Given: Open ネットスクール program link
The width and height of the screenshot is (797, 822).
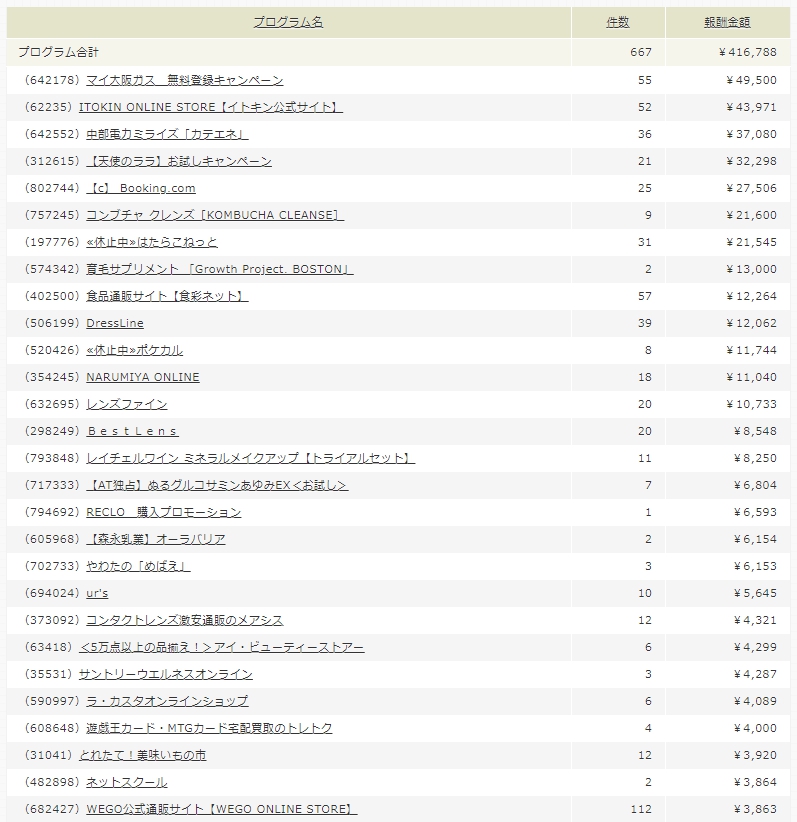Looking at the screenshot, I should pos(127,782).
